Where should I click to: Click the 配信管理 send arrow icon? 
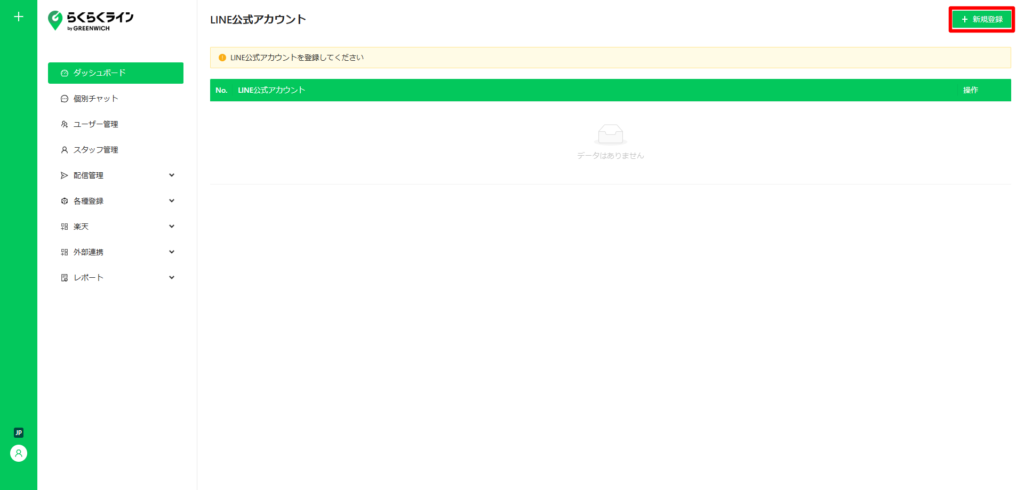tap(64, 175)
